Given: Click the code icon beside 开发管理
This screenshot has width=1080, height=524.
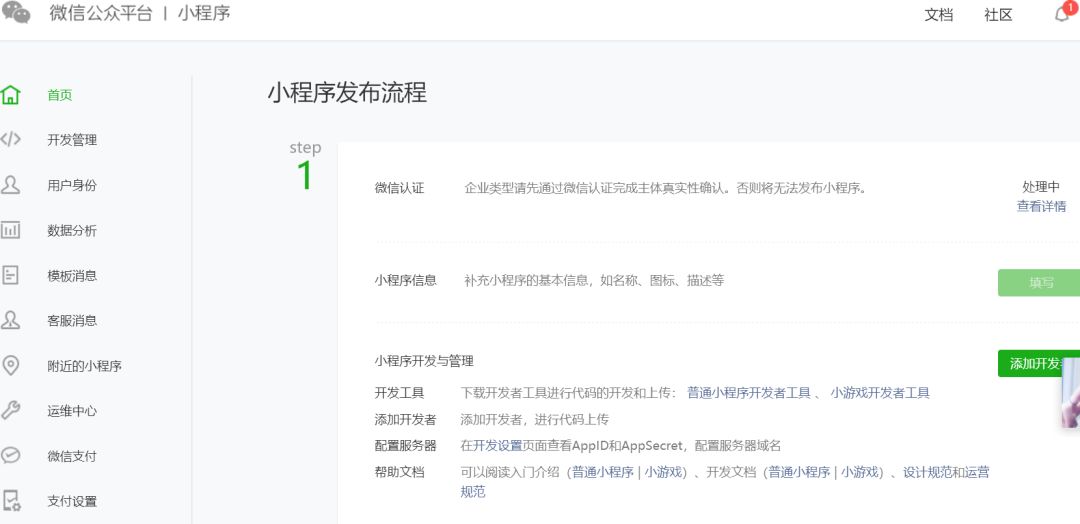Looking at the screenshot, I should coord(10,140).
